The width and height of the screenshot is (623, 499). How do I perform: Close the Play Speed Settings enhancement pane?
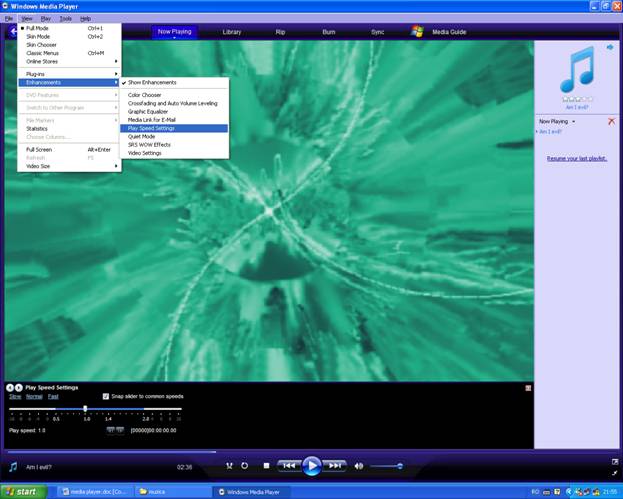click(x=528, y=388)
